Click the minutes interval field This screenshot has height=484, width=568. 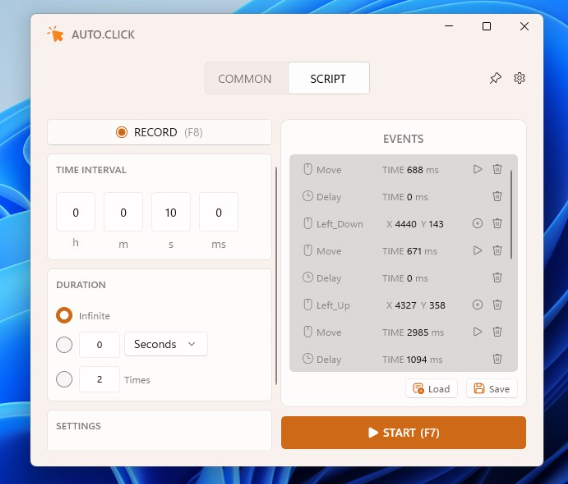click(x=123, y=212)
